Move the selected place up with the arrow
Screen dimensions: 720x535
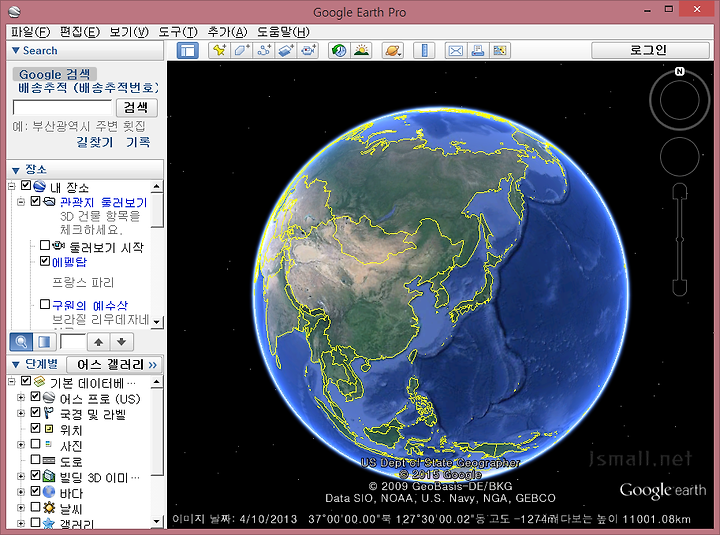tap(98, 342)
